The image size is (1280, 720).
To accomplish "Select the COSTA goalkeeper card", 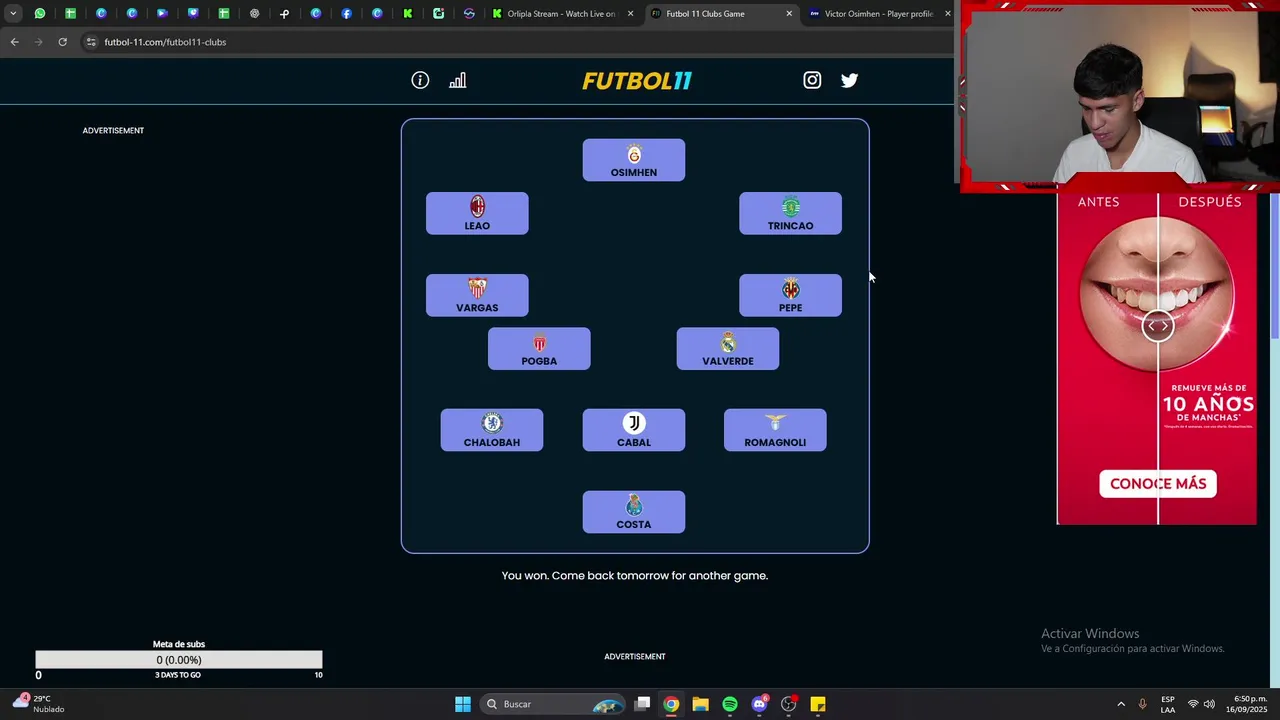I will pyautogui.click(x=634, y=512).
